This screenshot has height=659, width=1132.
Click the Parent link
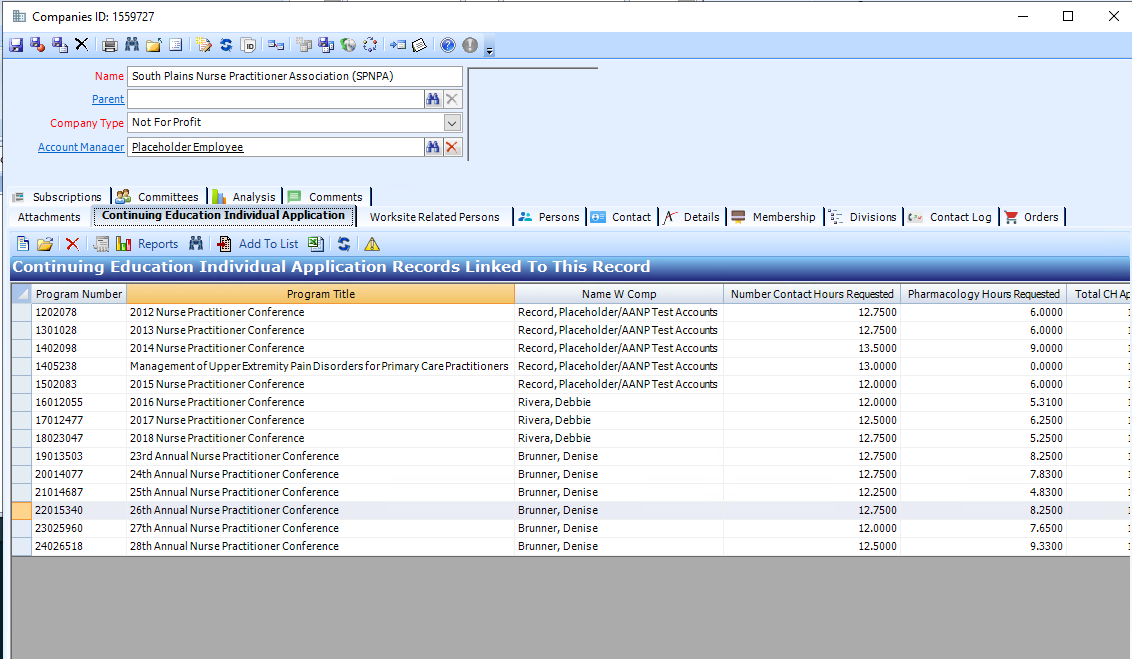point(107,99)
